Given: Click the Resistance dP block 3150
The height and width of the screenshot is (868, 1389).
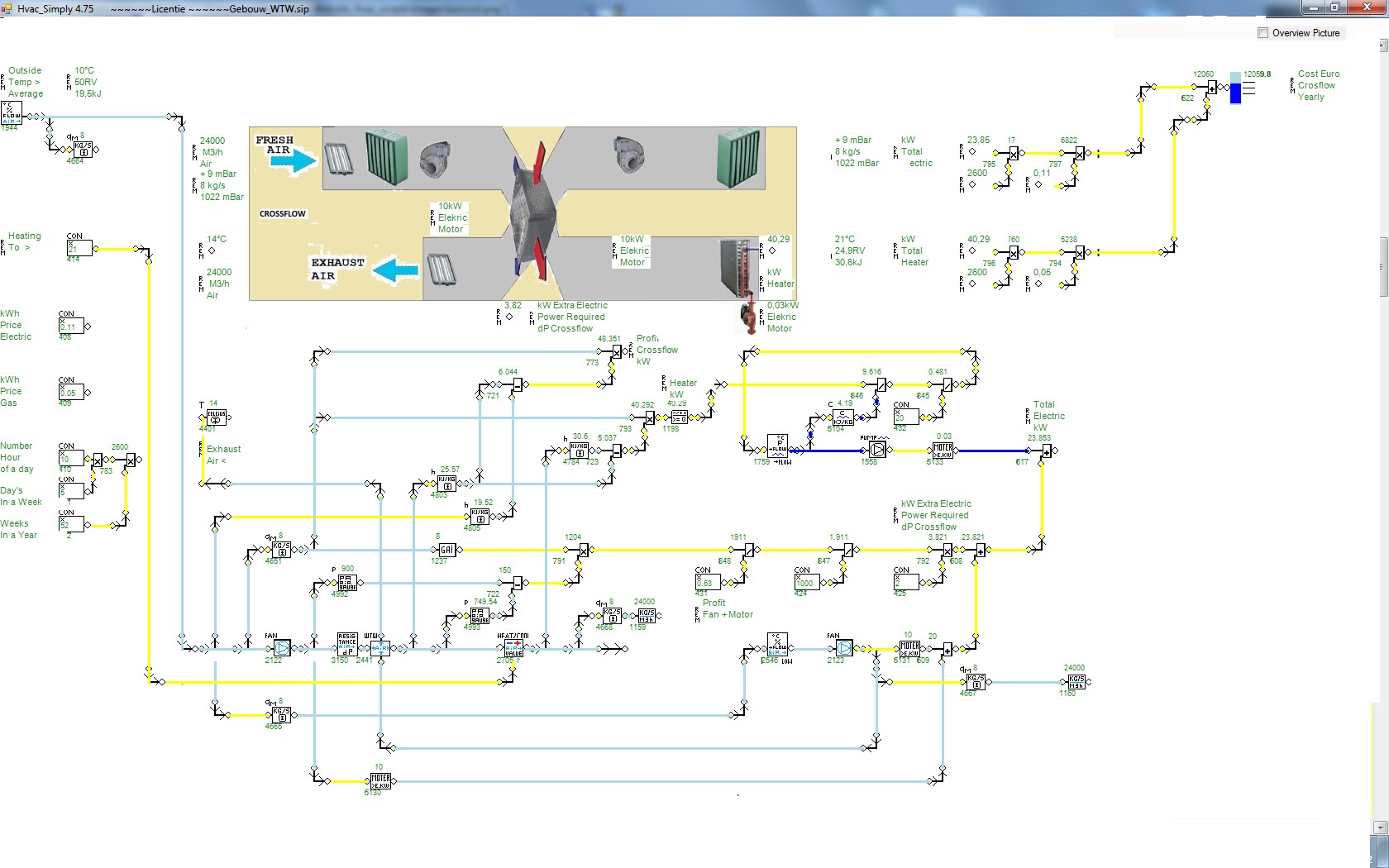Looking at the screenshot, I should (x=347, y=646).
